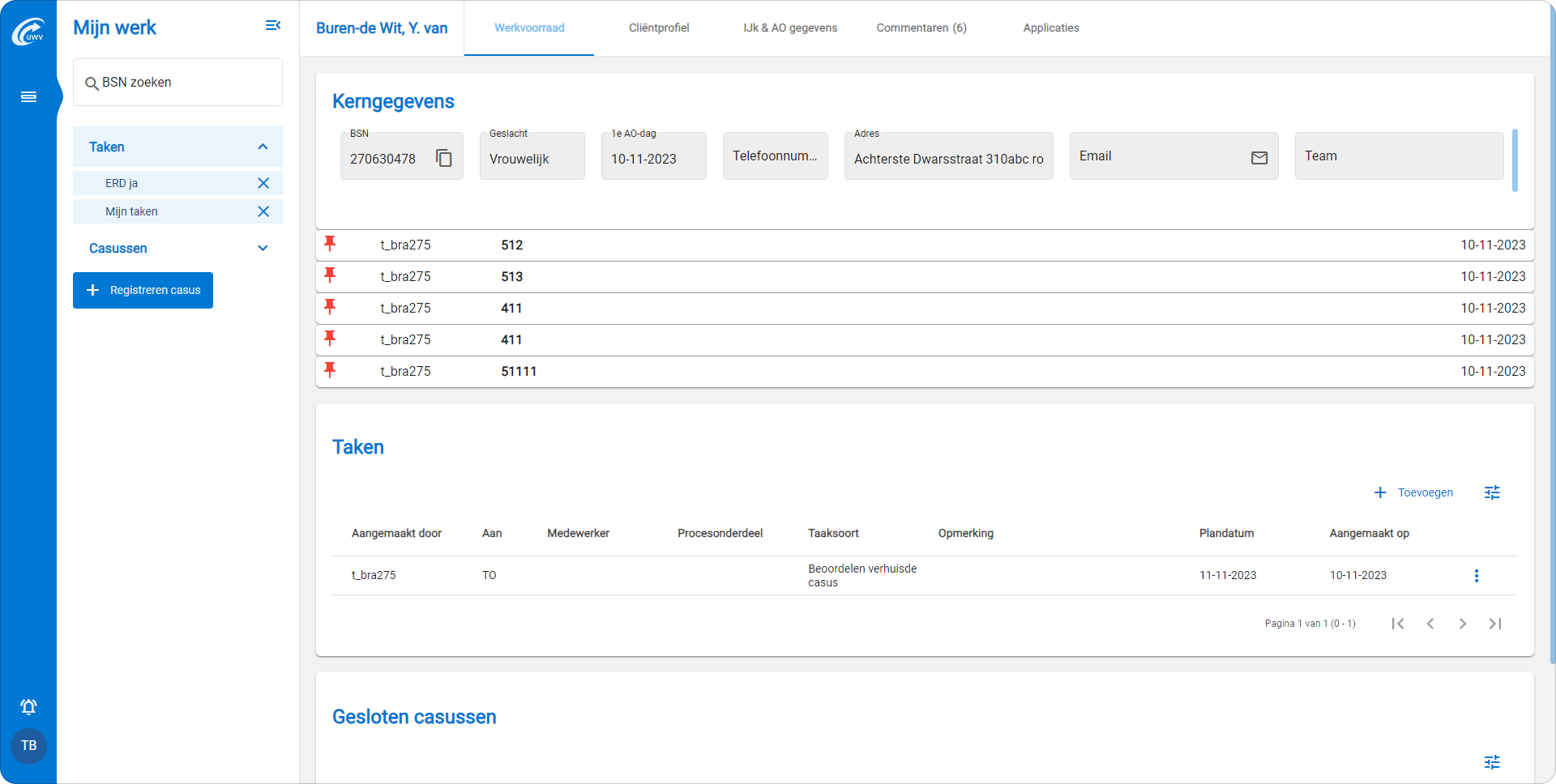Open pinned row 51111
Image resolution: width=1556 pixels, height=784 pixels.
point(925,372)
